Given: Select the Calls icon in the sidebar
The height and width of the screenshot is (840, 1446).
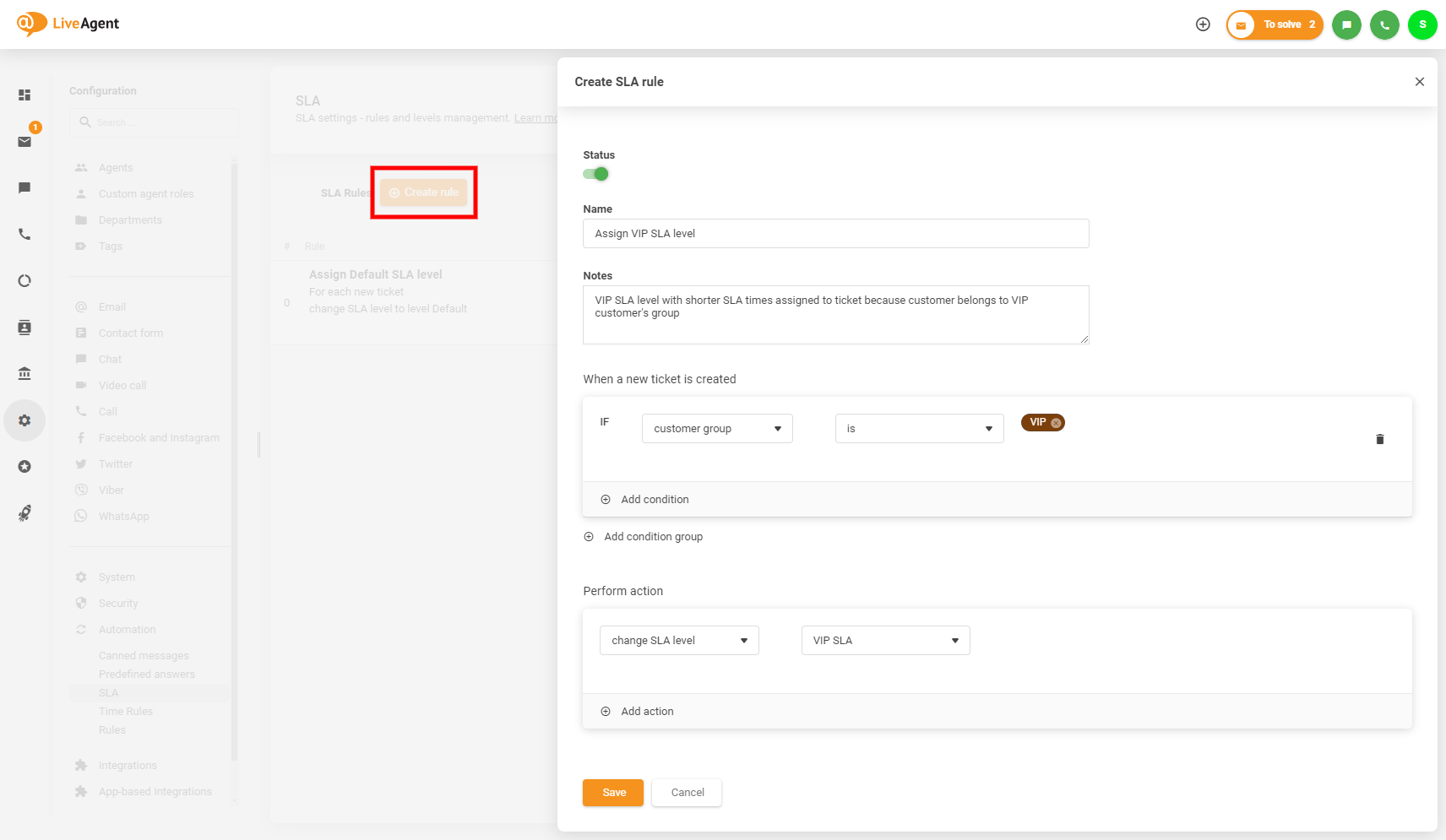Looking at the screenshot, I should [24, 234].
